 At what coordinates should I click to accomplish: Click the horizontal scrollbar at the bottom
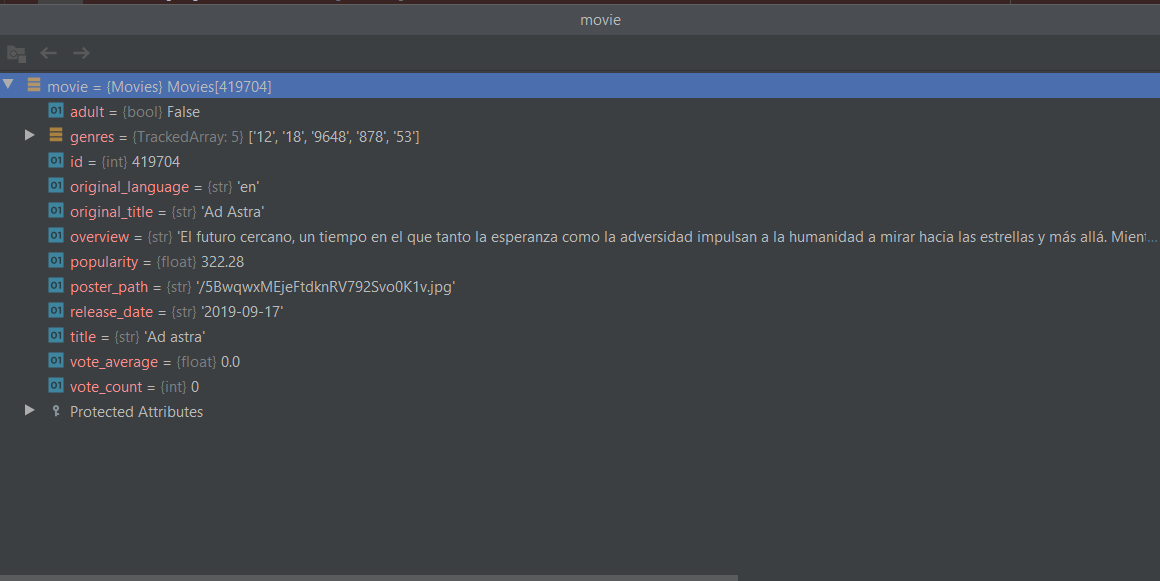coord(368,577)
